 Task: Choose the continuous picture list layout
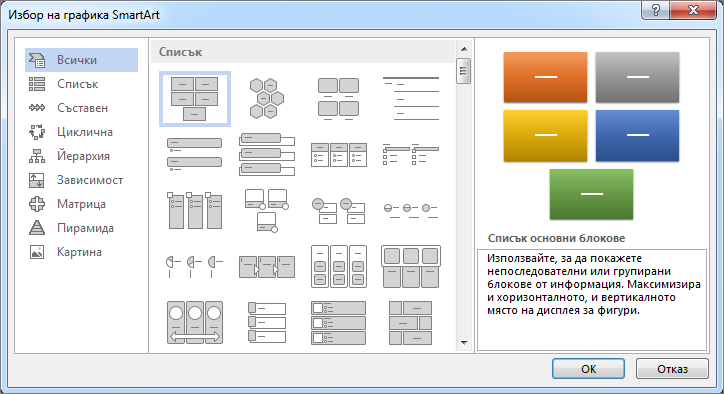(x=195, y=322)
